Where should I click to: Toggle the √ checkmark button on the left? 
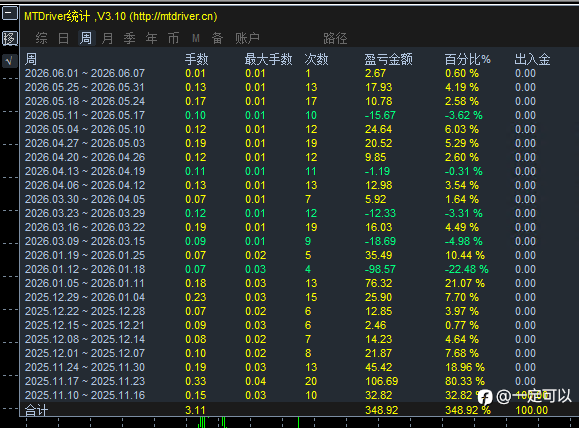(x=10, y=61)
